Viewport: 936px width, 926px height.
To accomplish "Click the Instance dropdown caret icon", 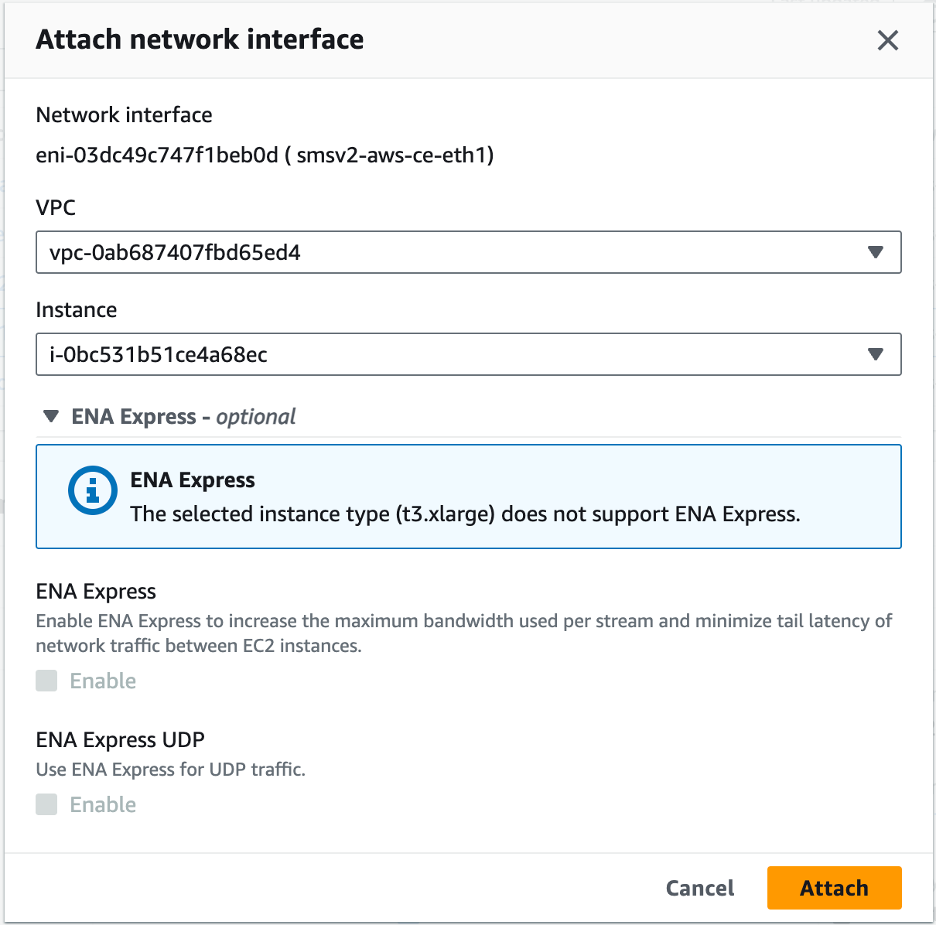I will [876, 354].
